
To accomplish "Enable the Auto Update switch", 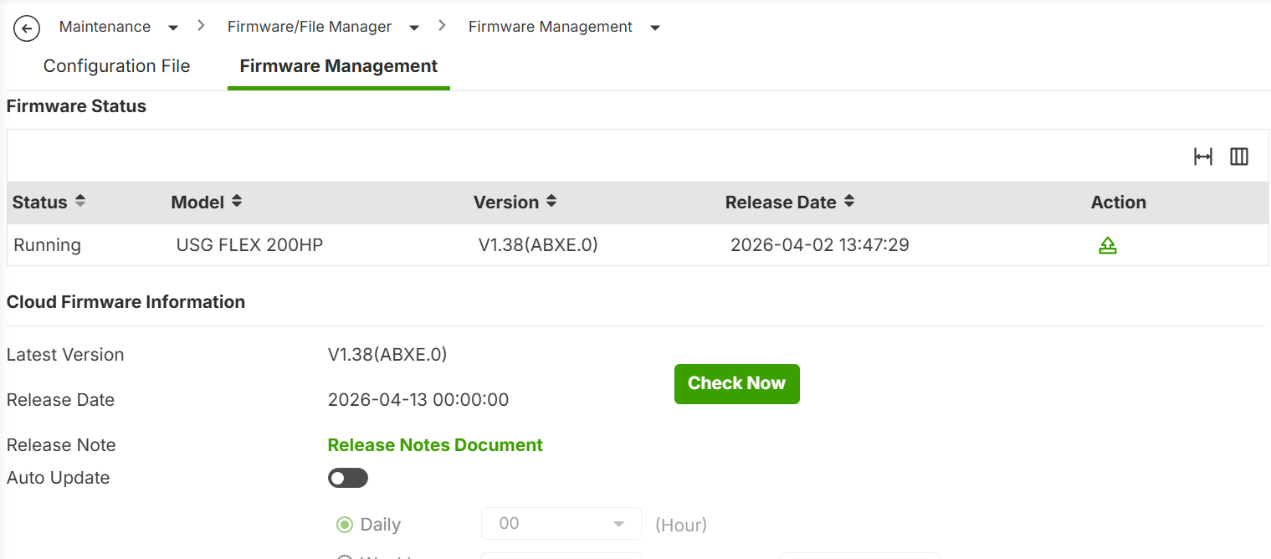I will 348,478.
